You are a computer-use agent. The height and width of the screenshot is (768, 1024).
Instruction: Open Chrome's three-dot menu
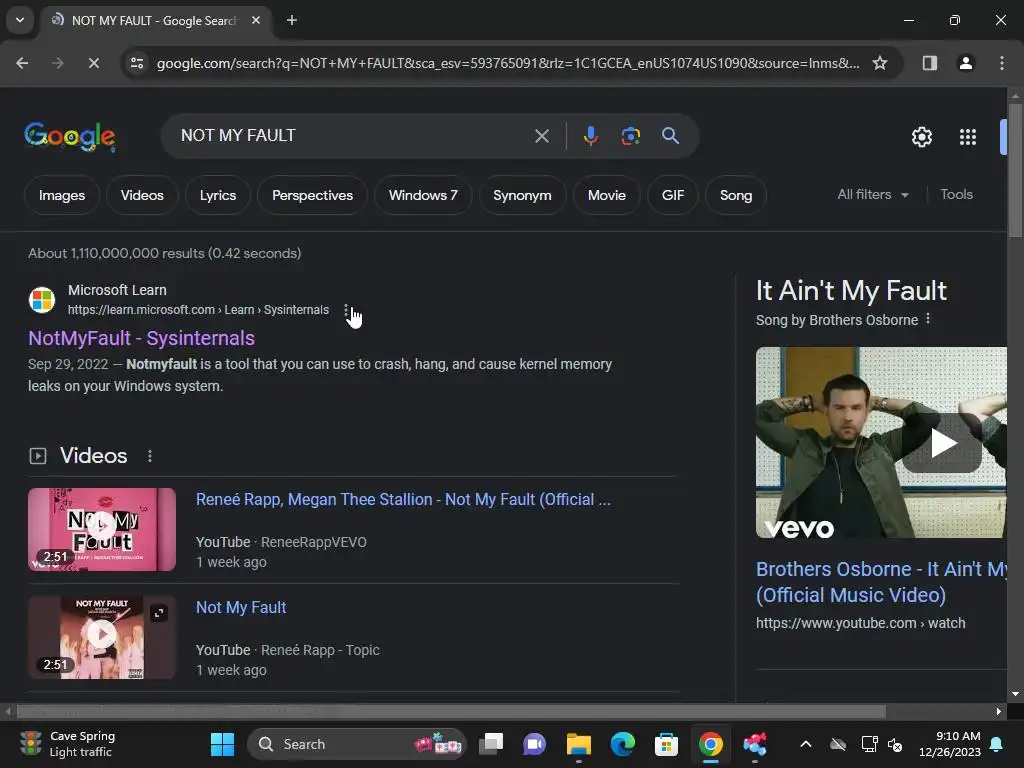click(1001, 63)
